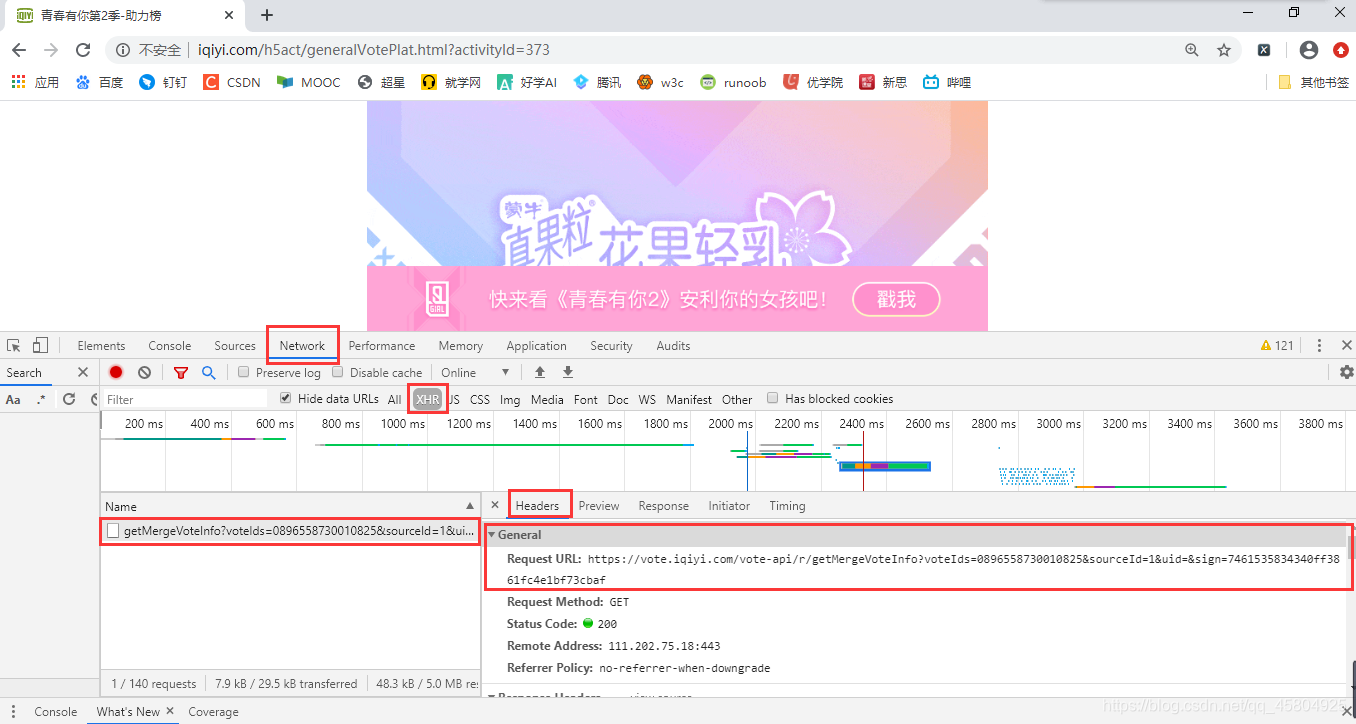The height and width of the screenshot is (724, 1356).
Task: Click the red update arrow icon in Chrome
Action: tap(1340, 50)
